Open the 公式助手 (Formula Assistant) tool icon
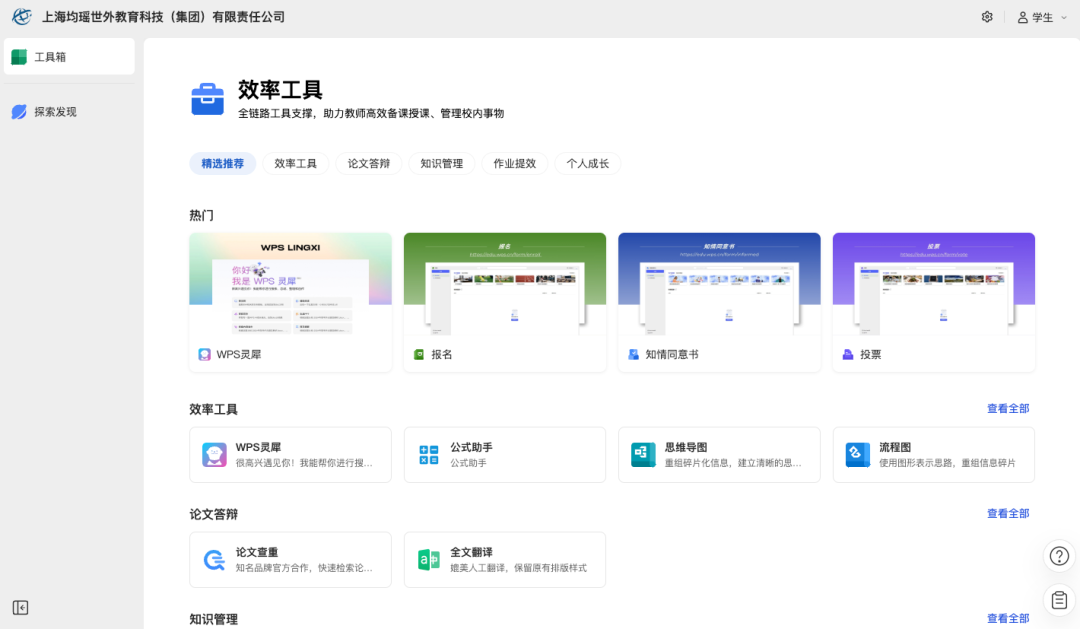The image size is (1080, 629). (x=429, y=454)
